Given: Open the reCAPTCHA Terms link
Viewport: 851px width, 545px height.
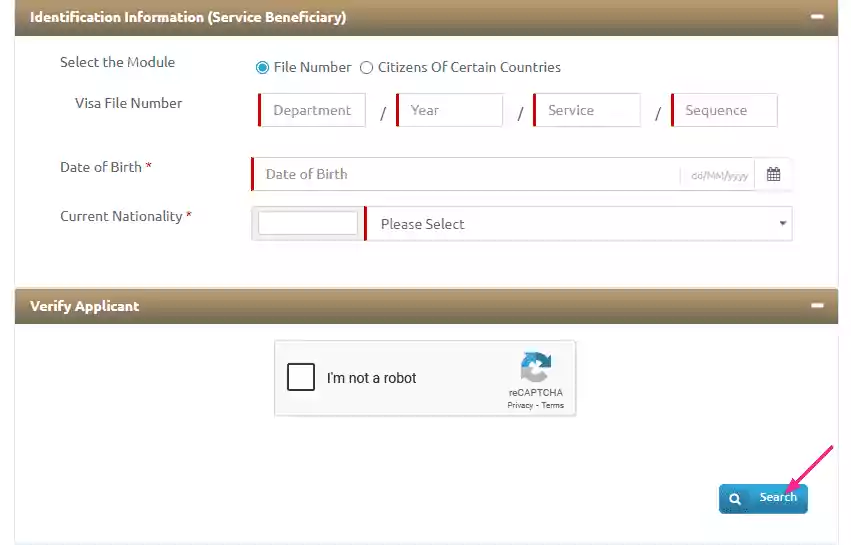Looking at the screenshot, I should (x=552, y=405).
